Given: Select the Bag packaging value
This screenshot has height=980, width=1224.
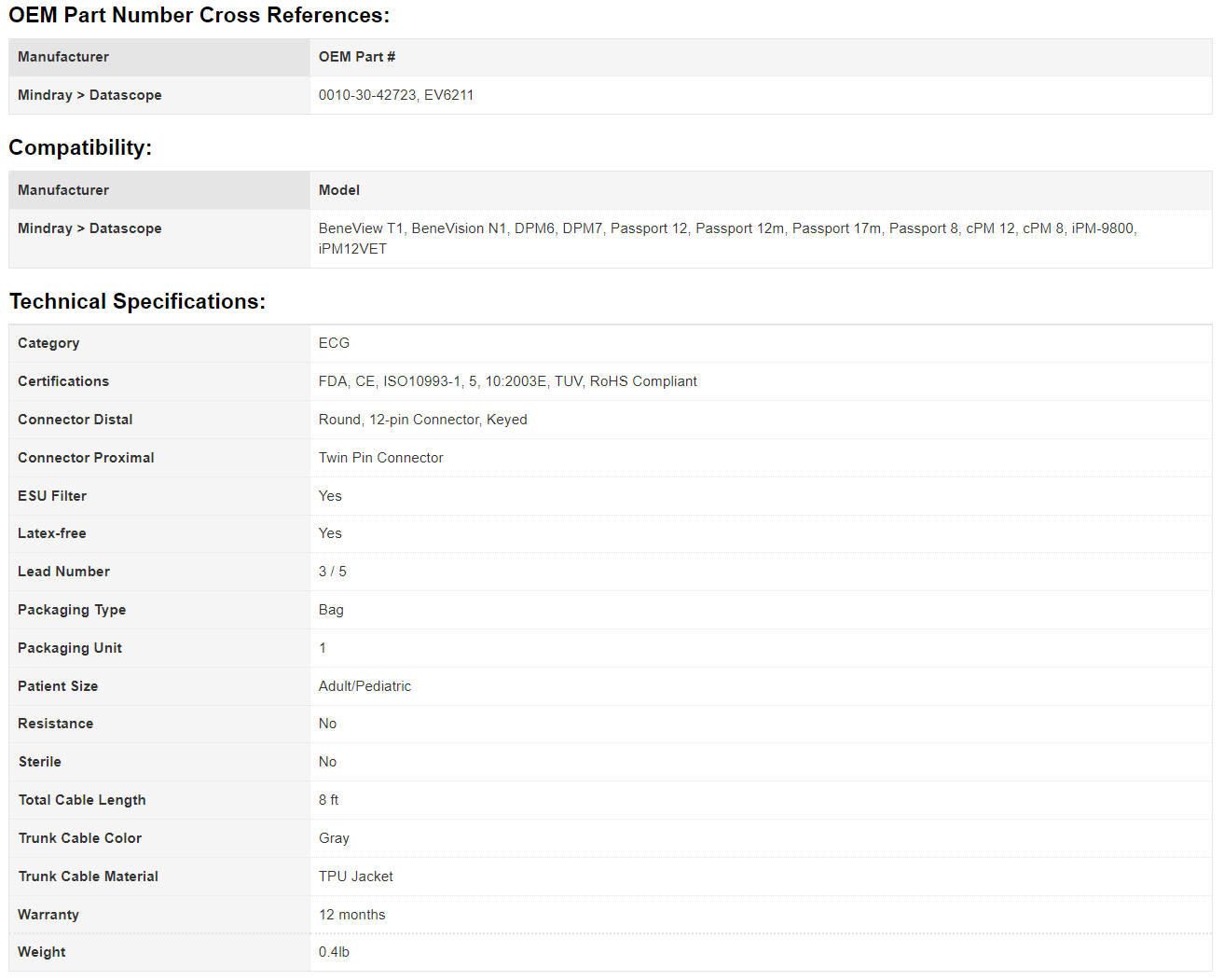Looking at the screenshot, I should [x=331, y=610].
